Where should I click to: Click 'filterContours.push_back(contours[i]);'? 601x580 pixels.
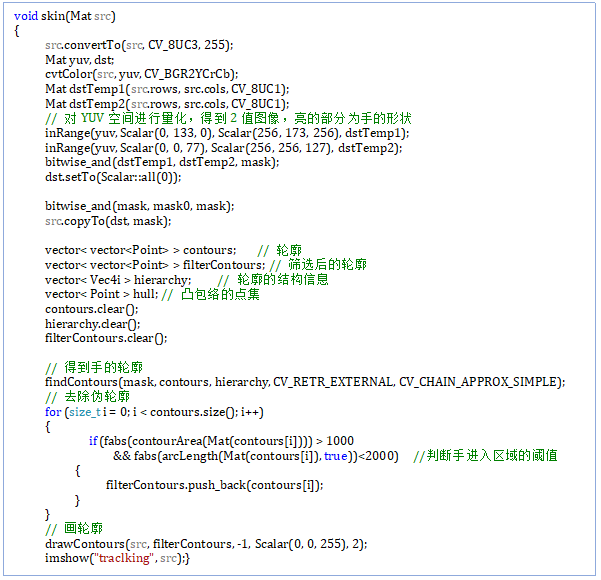point(215,486)
